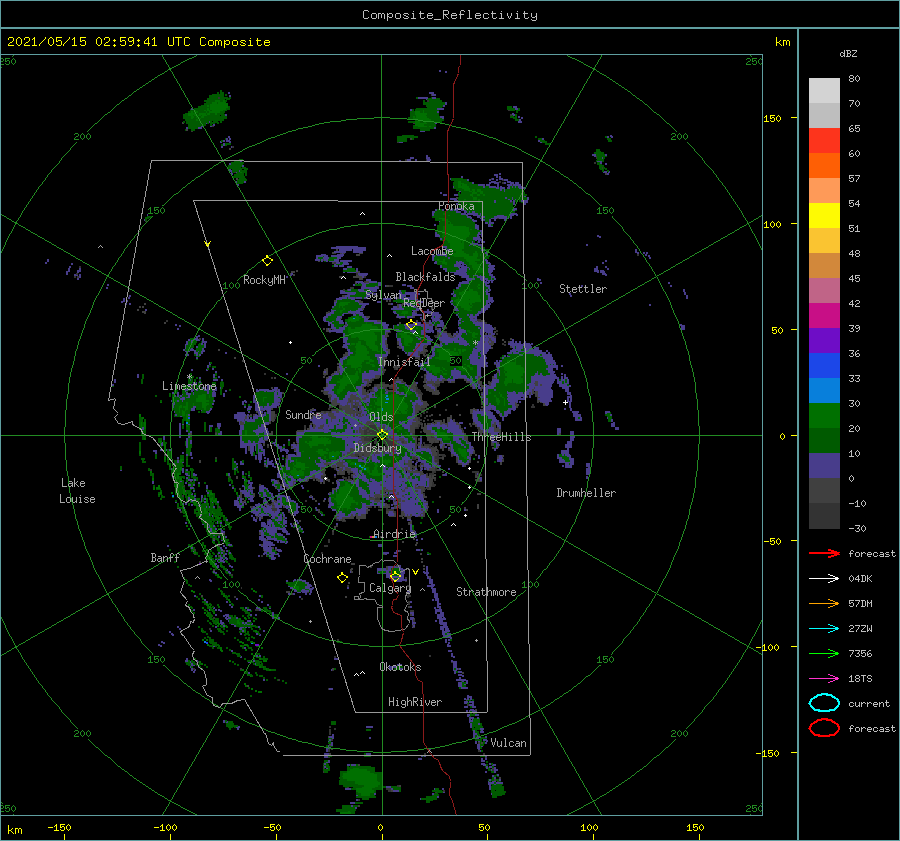Click the Cochrane town label

pos(327,559)
